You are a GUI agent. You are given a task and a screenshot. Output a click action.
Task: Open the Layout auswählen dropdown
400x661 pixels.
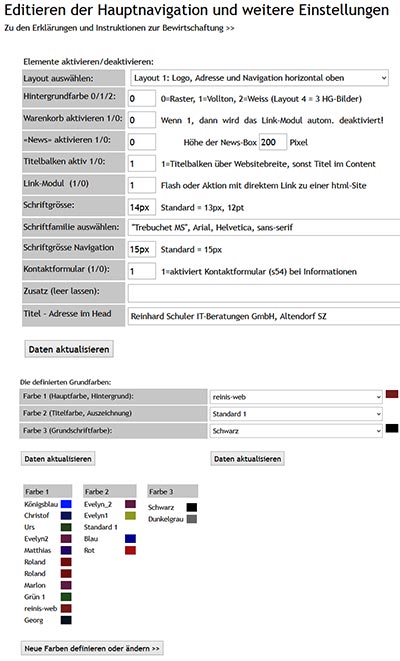click(x=259, y=78)
